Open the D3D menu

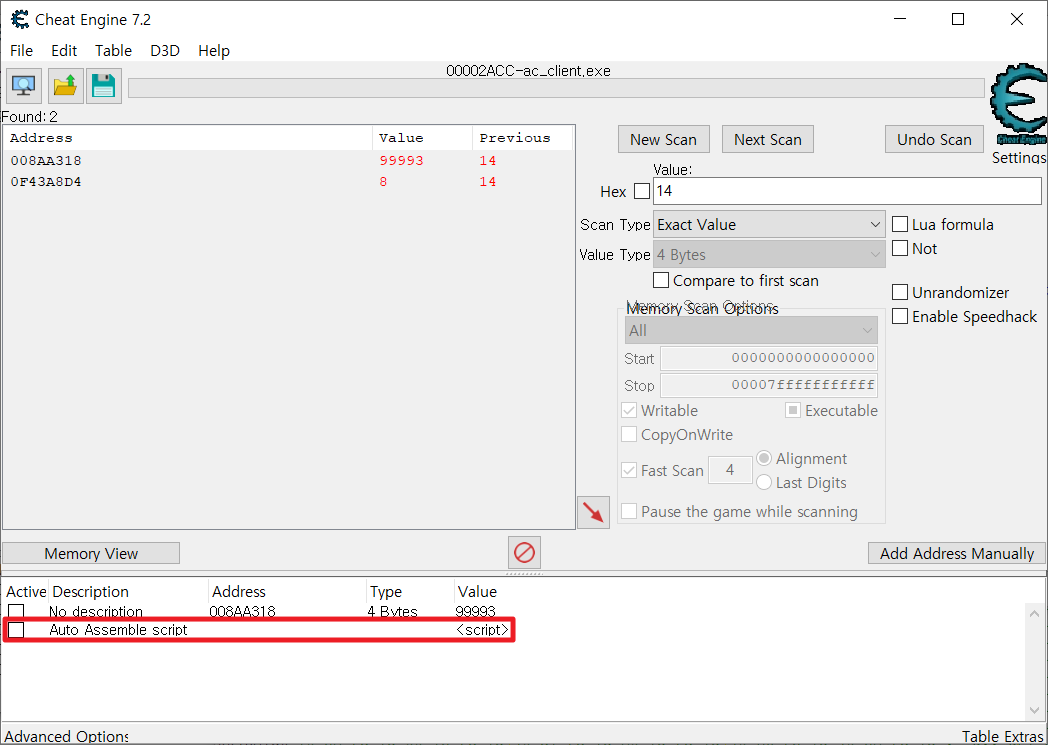(165, 51)
